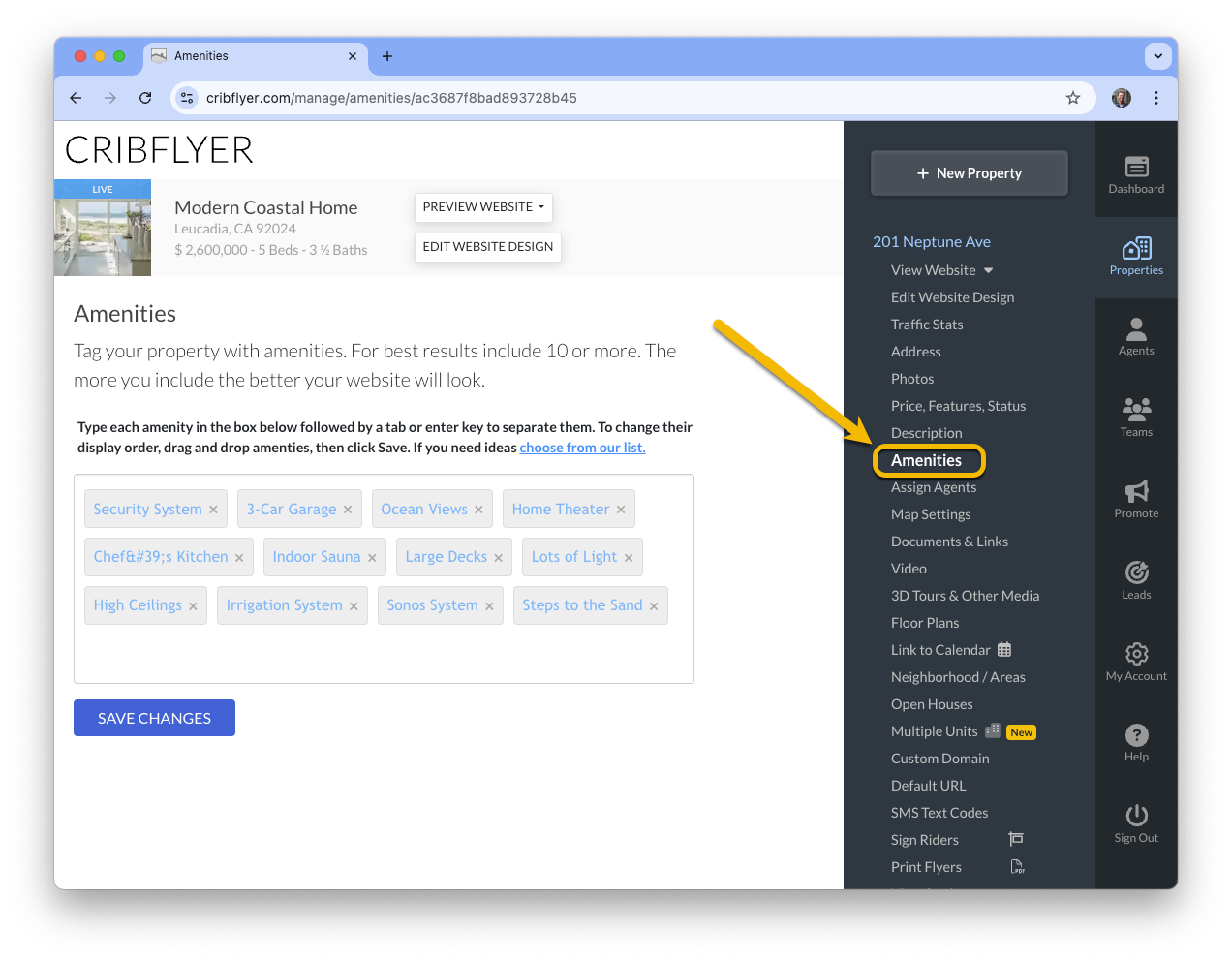Open the Dashboard icon in sidebar

pos(1136,167)
